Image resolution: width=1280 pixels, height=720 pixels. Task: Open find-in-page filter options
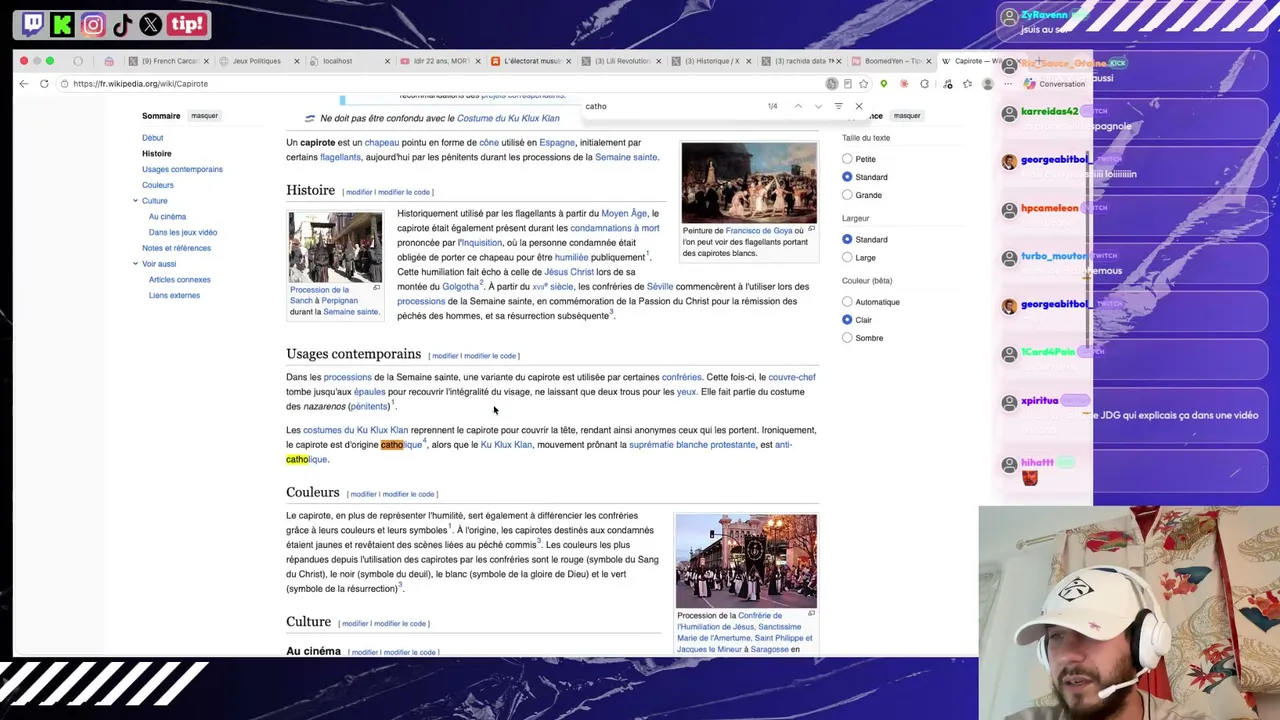point(838,106)
